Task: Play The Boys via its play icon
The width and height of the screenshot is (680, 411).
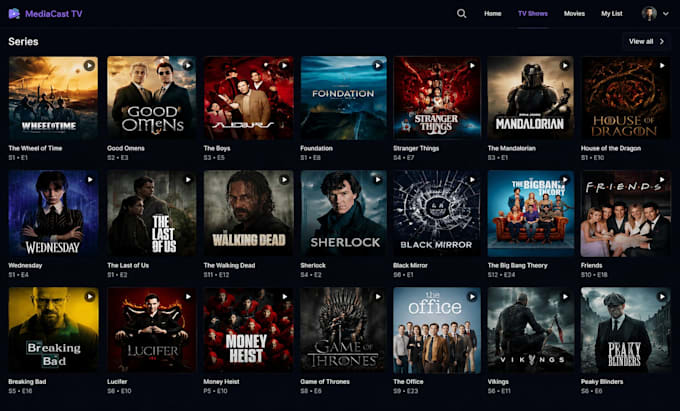Action: (284, 65)
